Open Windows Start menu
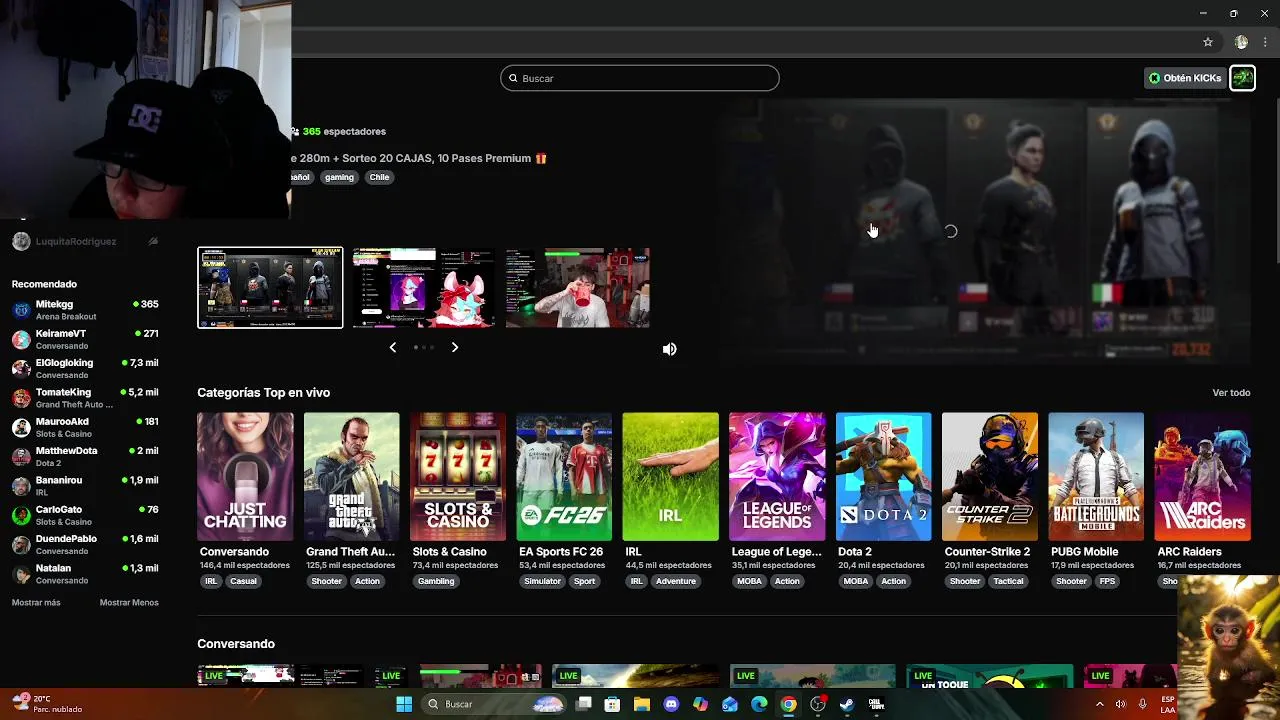Screen dimensions: 1280x720 (x=404, y=704)
